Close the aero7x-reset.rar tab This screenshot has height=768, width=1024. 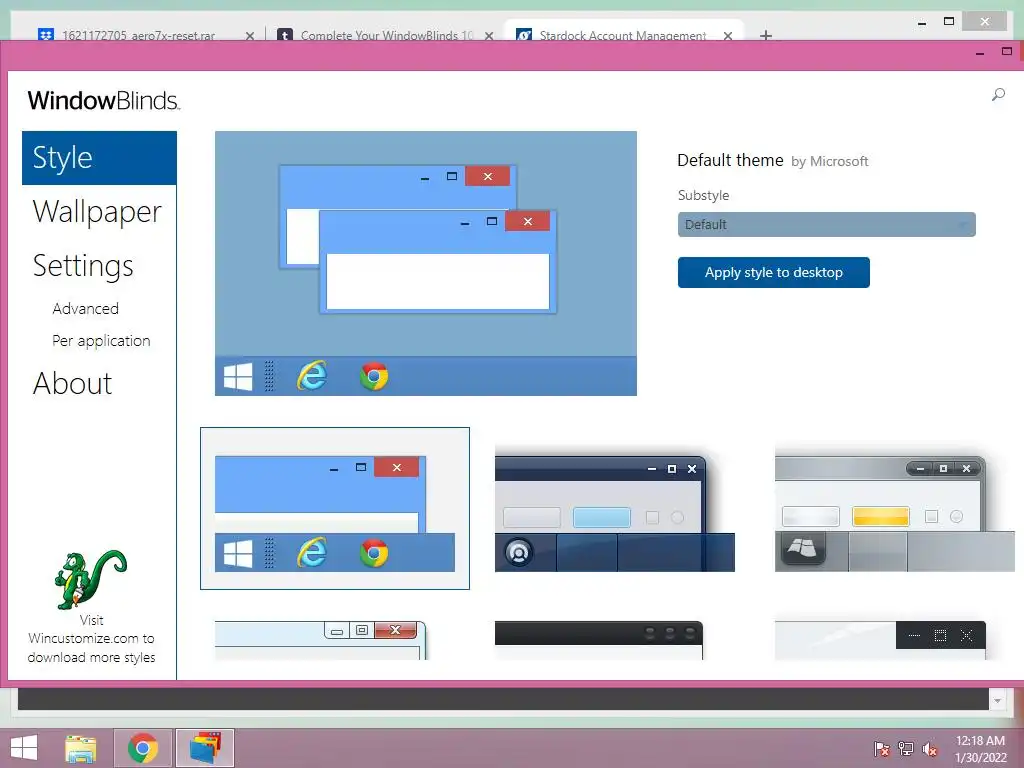tap(249, 36)
